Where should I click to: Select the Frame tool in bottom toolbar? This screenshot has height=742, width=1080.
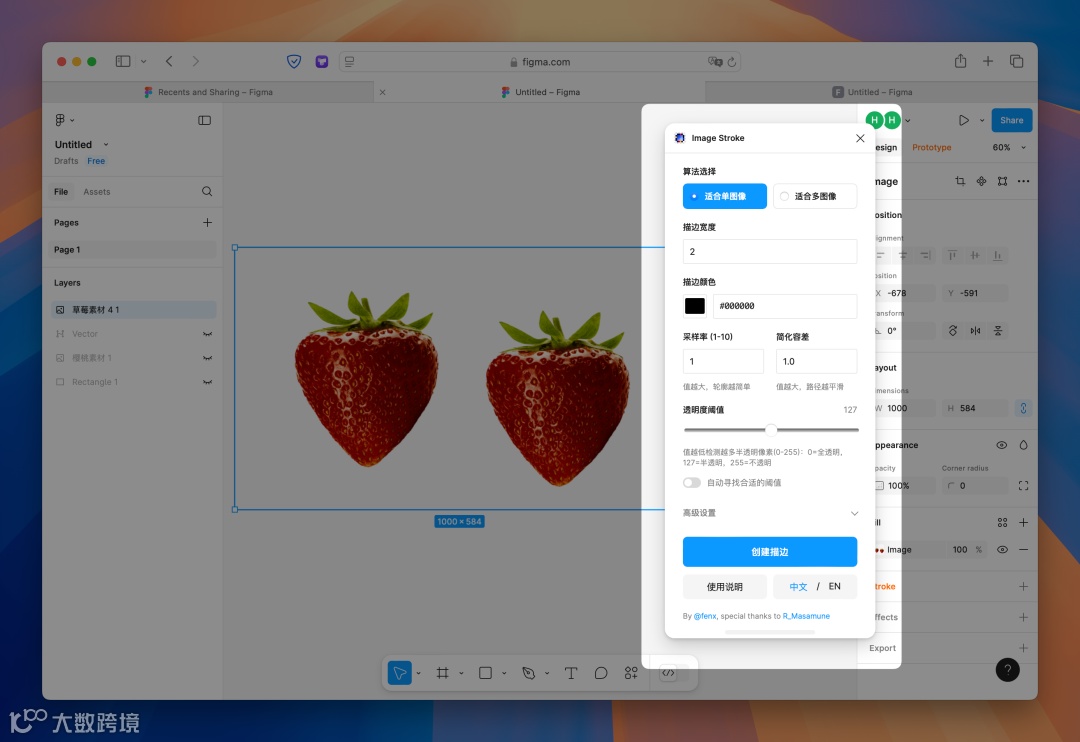[x=443, y=672]
